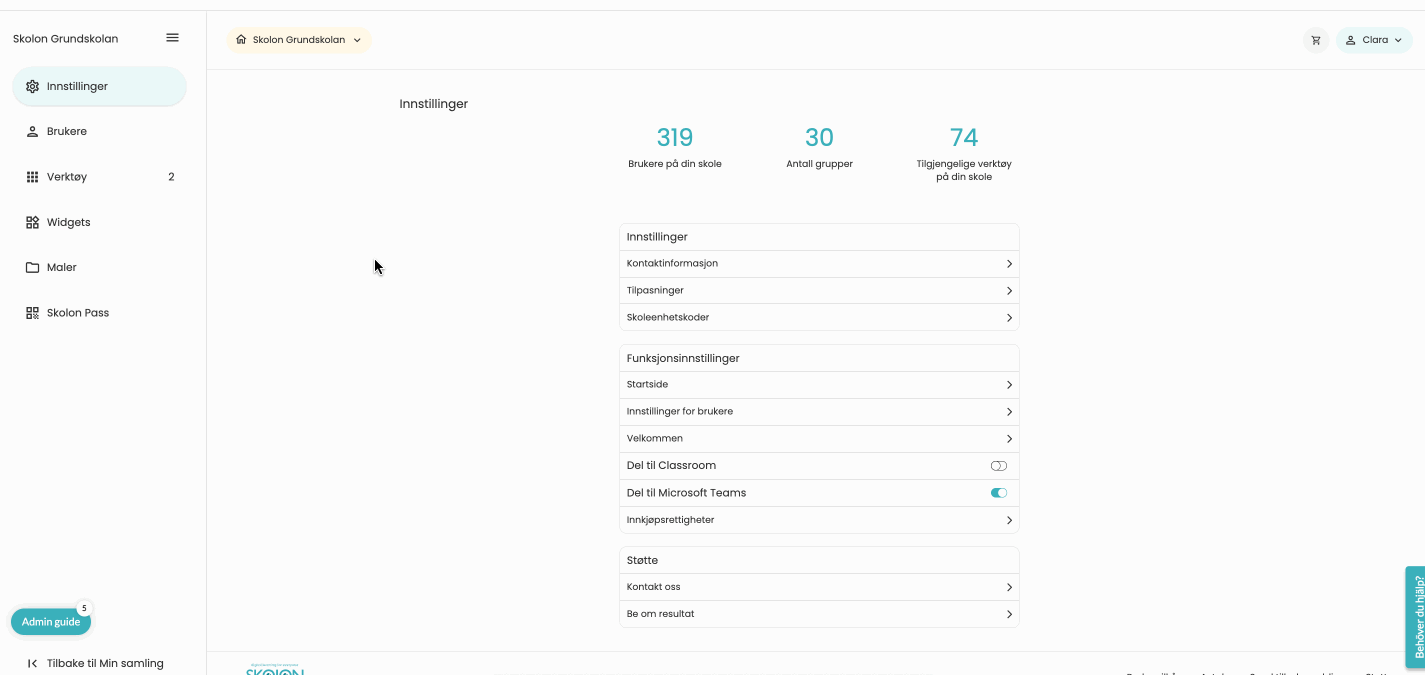Screen dimensions: 1425x675
Task: Click the 74 Tilgjengelige verktøy stat
Action: [964, 153]
